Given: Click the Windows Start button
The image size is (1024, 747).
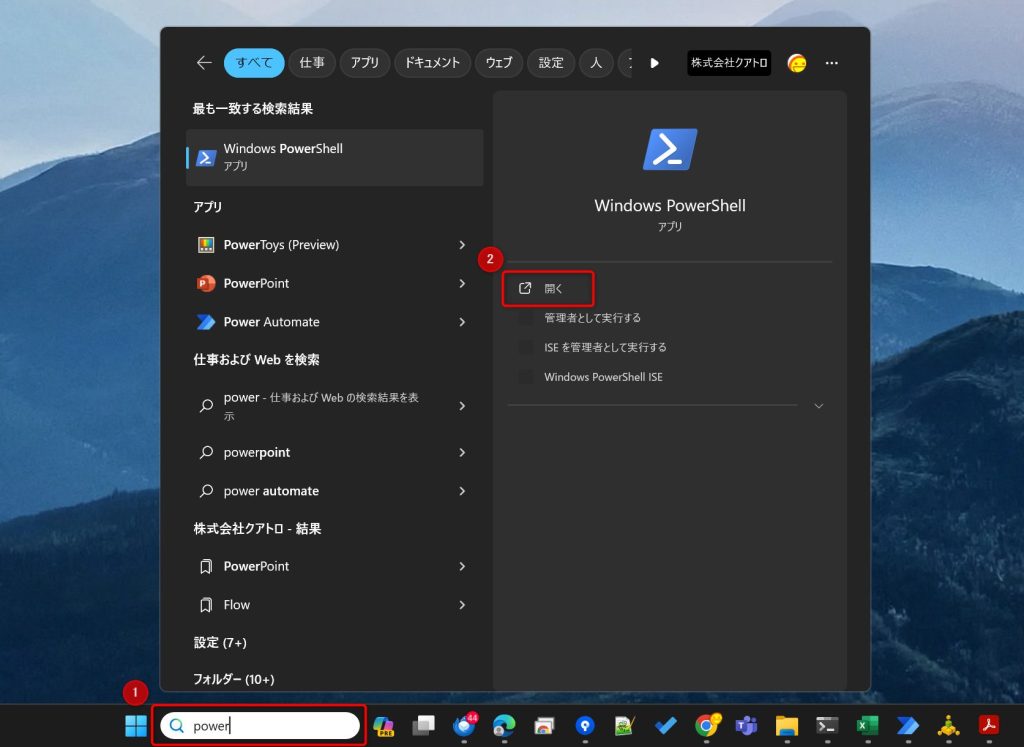Looking at the screenshot, I should point(136,725).
